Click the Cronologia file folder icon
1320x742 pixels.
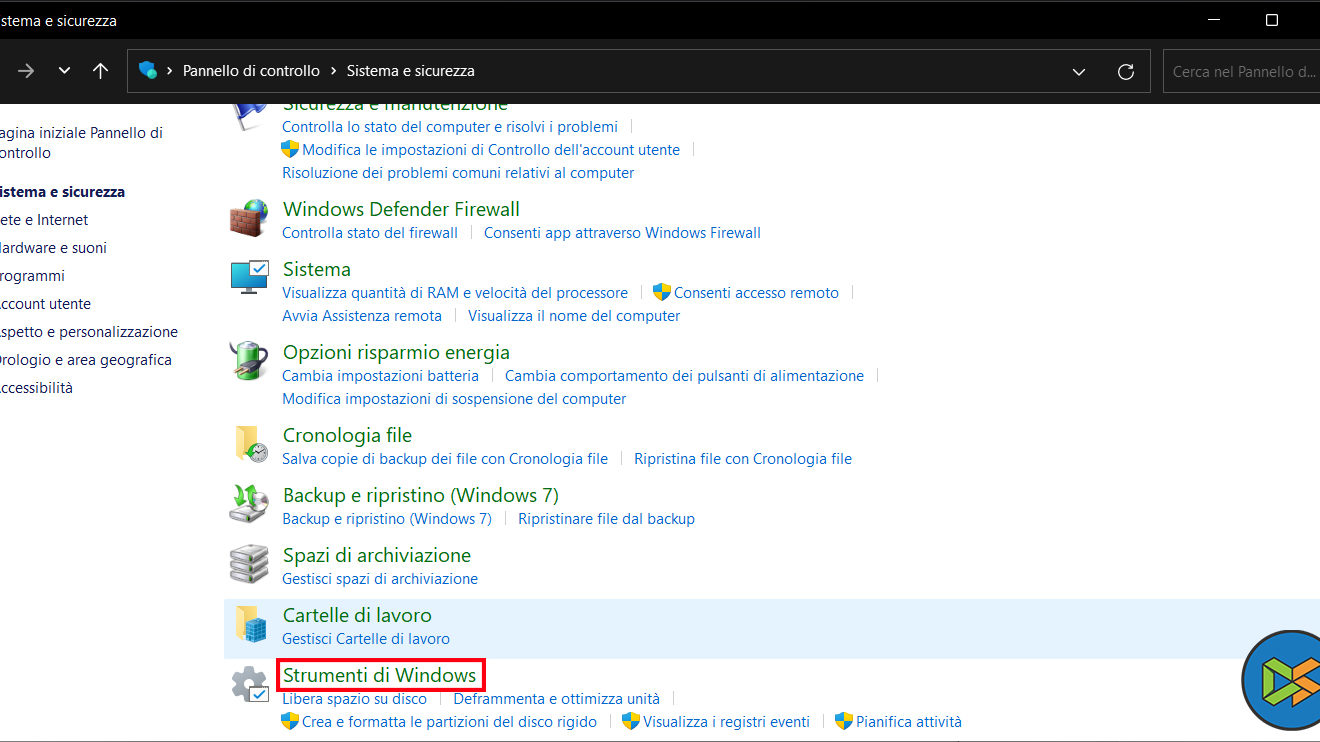pyautogui.click(x=249, y=444)
